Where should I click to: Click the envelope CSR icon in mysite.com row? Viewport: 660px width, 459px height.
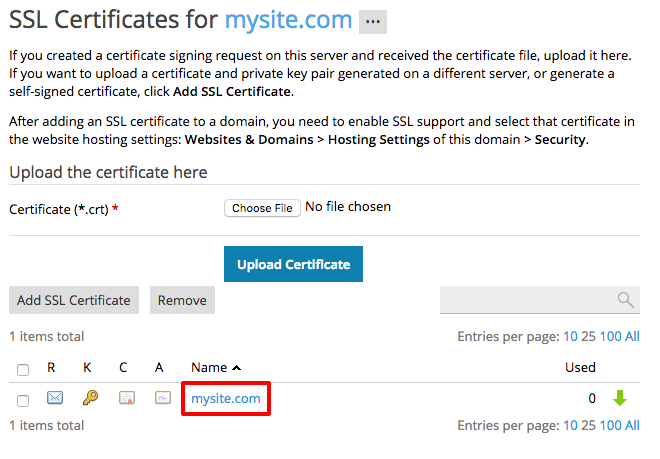pos(55,399)
